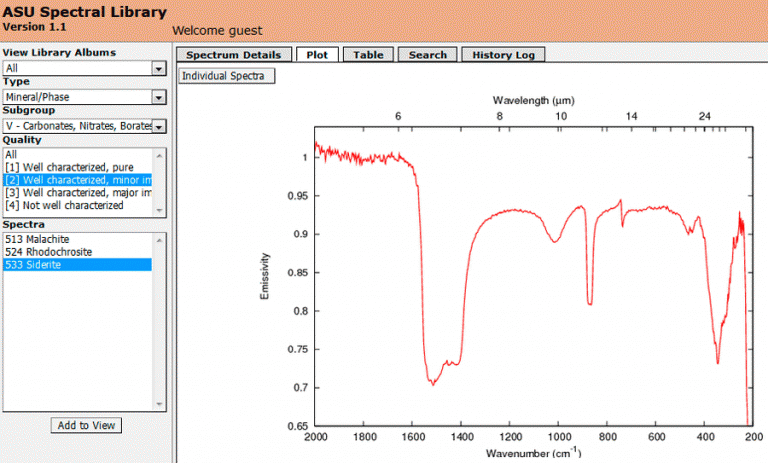Switch to the Spectrum Details tab

pyautogui.click(x=234, y=54)
